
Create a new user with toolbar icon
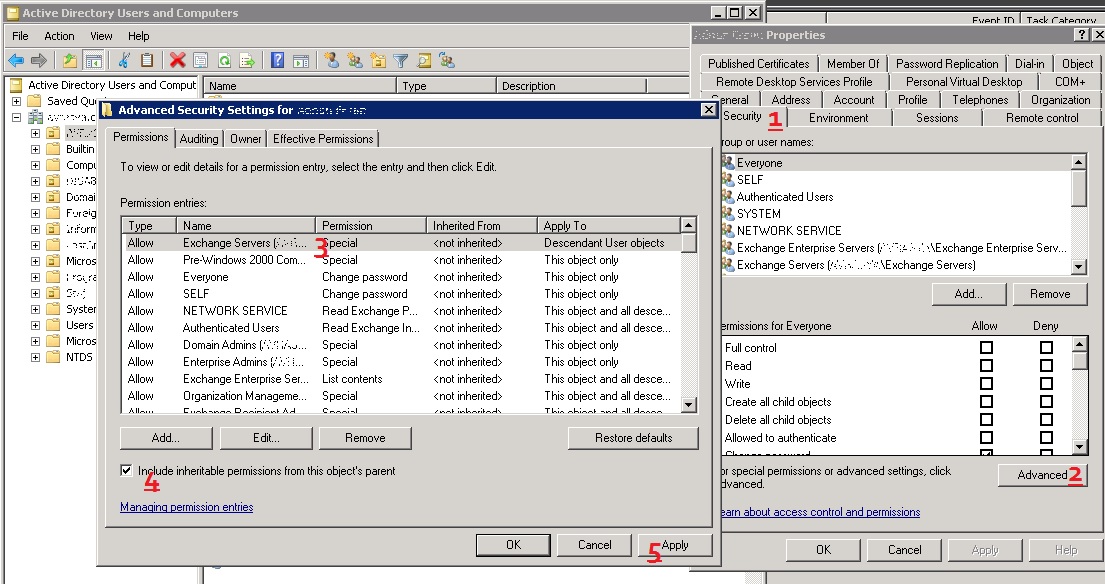tap(331, 61)
